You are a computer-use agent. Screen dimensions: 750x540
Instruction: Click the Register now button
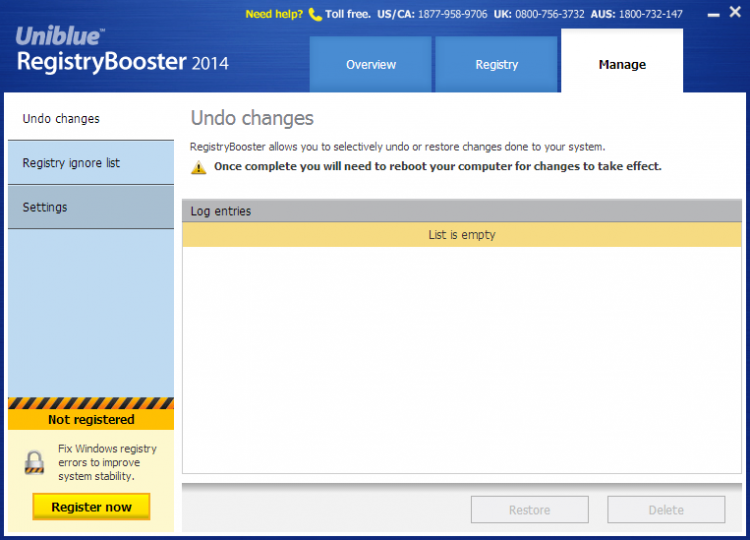(91, 507)
